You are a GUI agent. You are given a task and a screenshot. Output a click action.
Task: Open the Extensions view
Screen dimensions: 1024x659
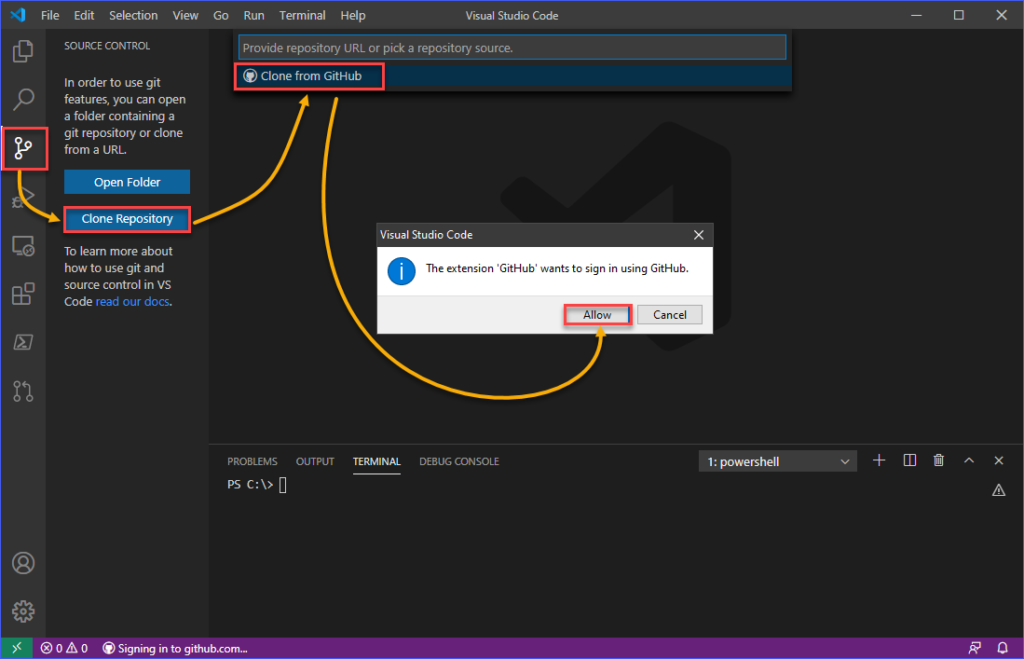click(x=23, y=294)
